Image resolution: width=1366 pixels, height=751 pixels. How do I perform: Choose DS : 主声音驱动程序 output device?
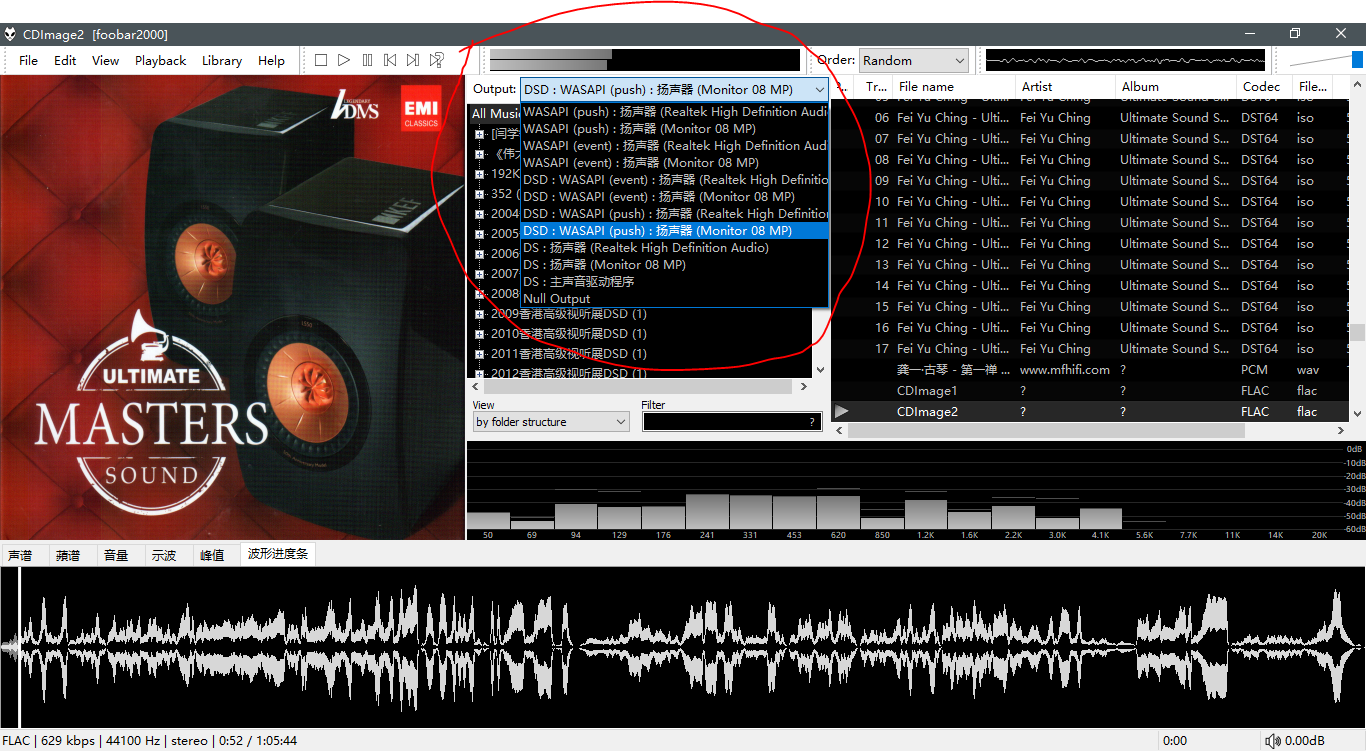coord(579,282)
